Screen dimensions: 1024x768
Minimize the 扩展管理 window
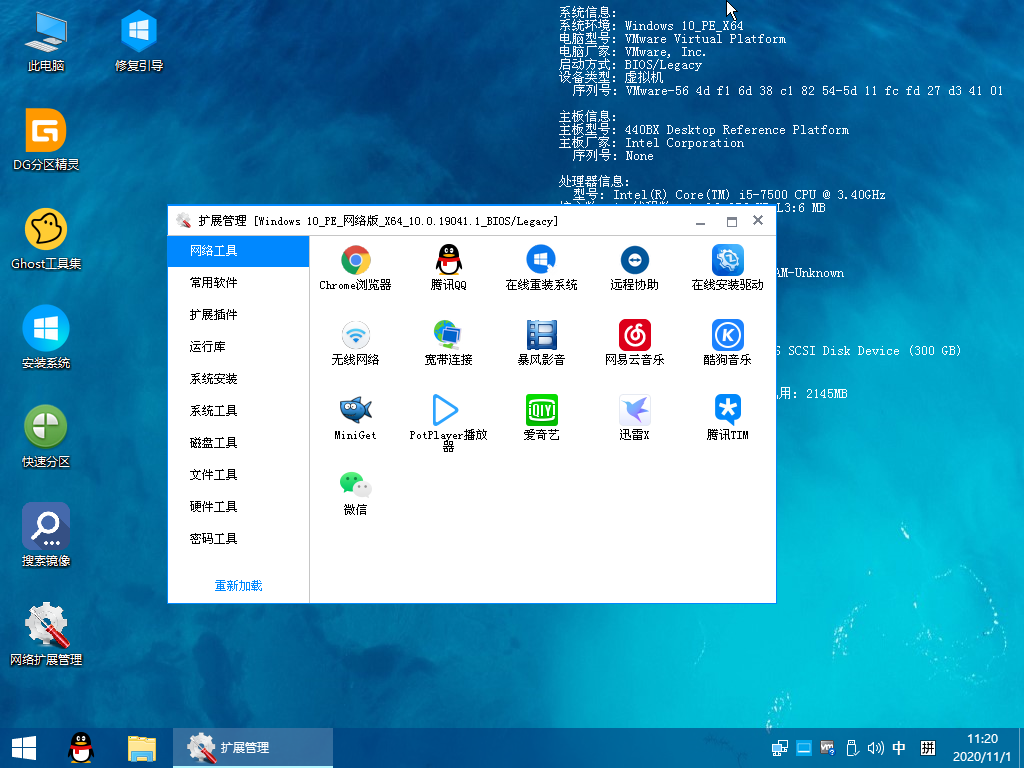701,221
